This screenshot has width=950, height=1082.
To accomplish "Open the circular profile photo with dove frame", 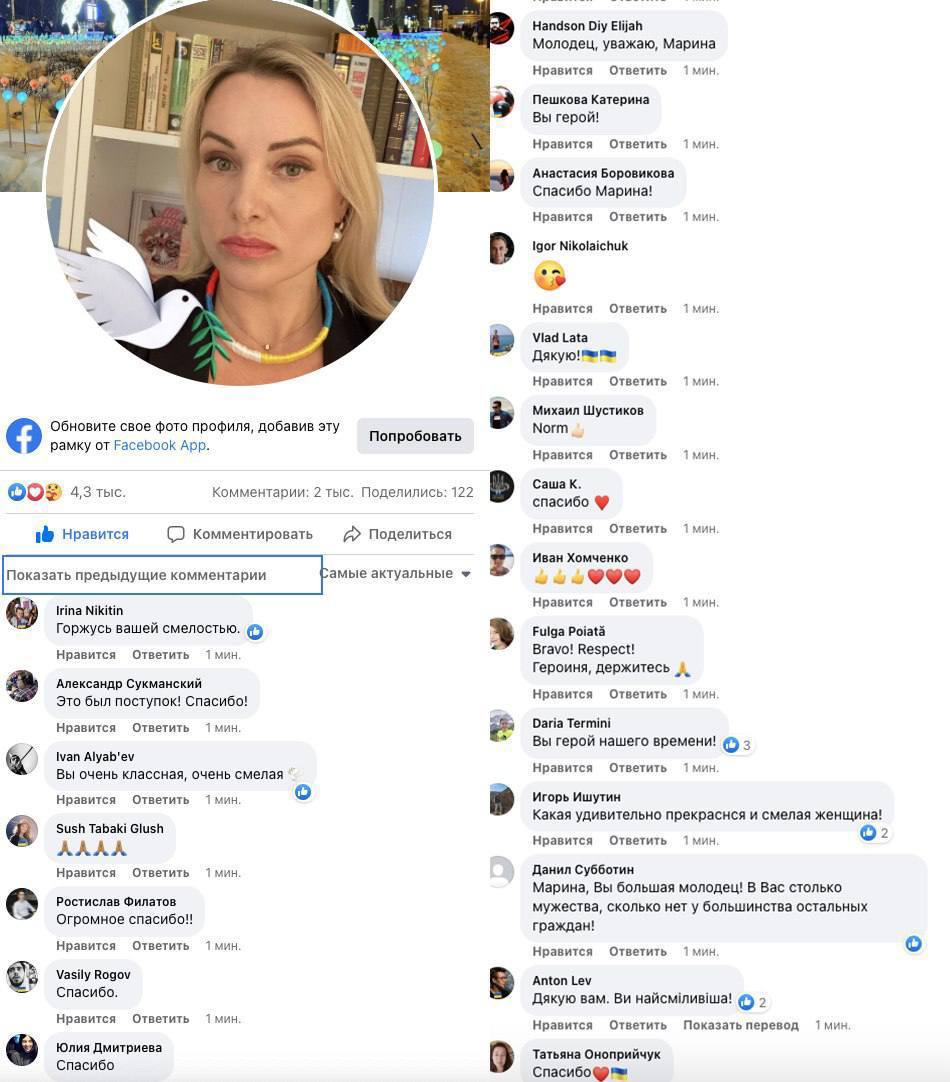I will click(x=240, y=190).
